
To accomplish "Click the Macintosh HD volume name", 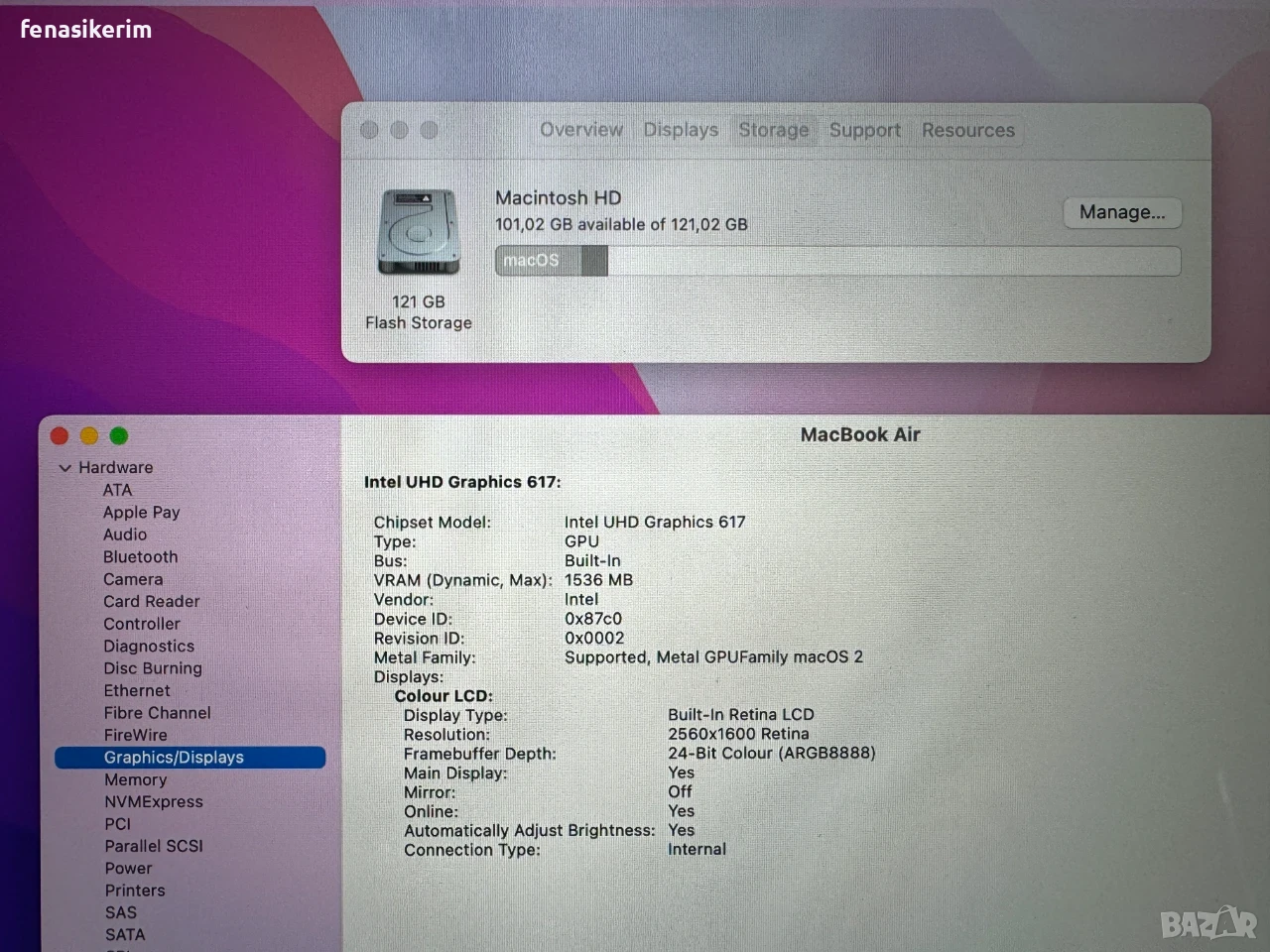I will [x=559, y=198].
